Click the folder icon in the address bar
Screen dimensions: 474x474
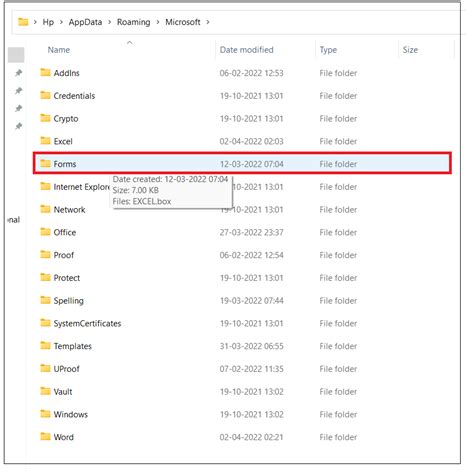point(23,22)
